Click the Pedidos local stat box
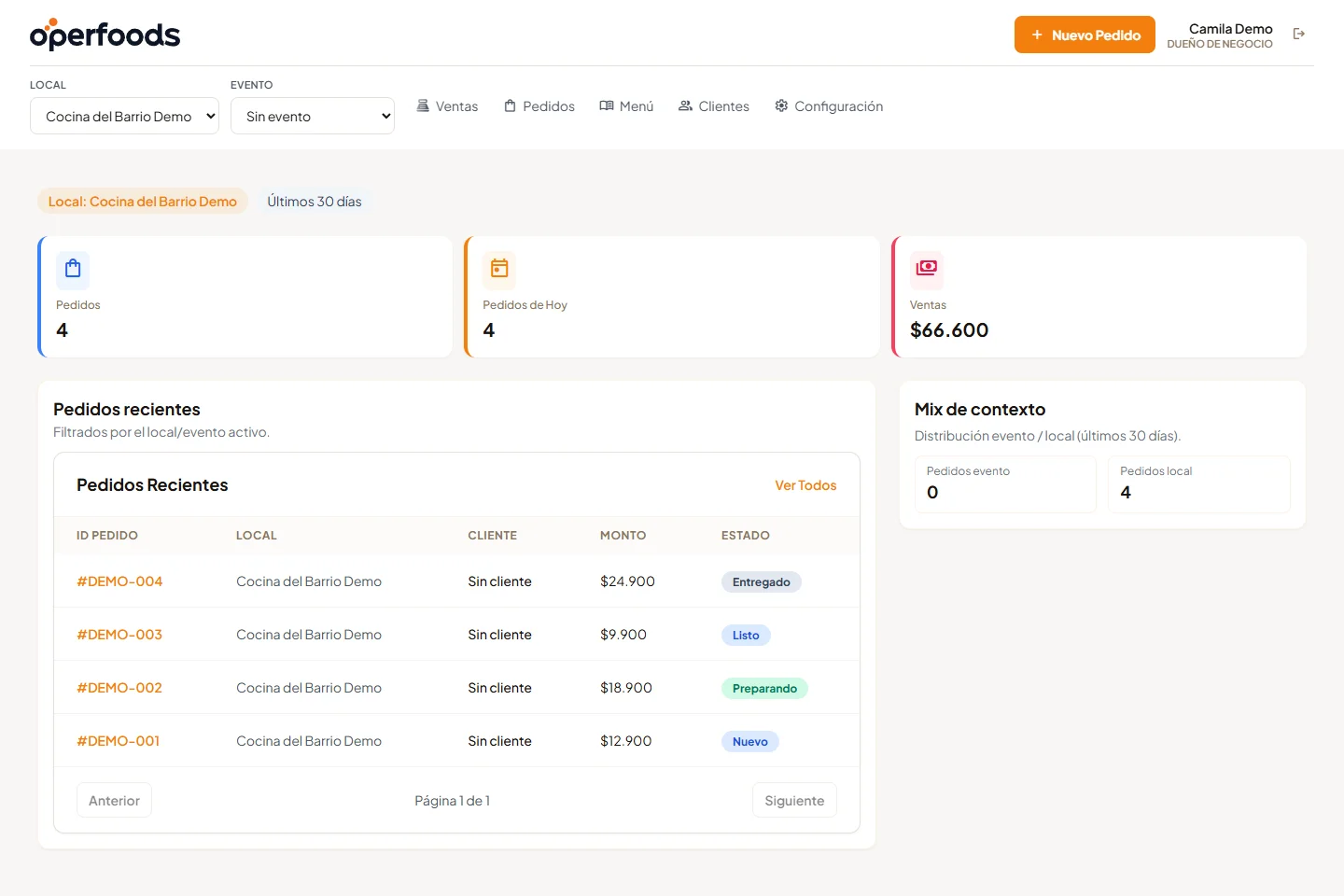The image size is (1344, 896). (1199, 484)
